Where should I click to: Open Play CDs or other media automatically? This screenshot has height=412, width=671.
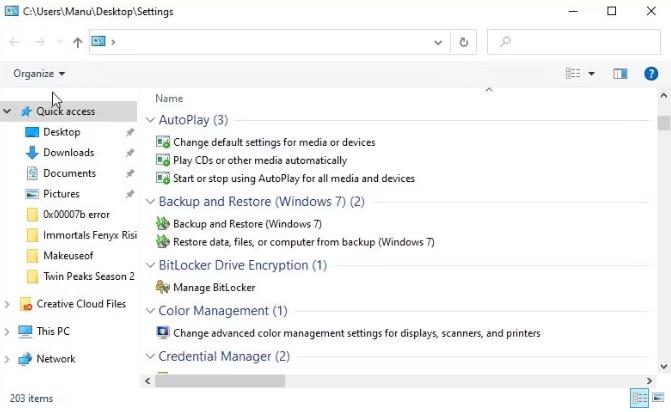[x=260, y=160]
